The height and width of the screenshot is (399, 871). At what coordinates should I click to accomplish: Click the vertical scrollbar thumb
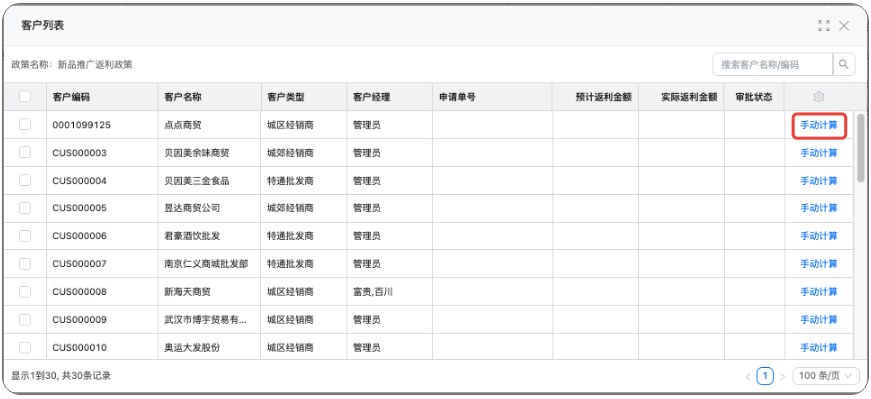(860, 148)
